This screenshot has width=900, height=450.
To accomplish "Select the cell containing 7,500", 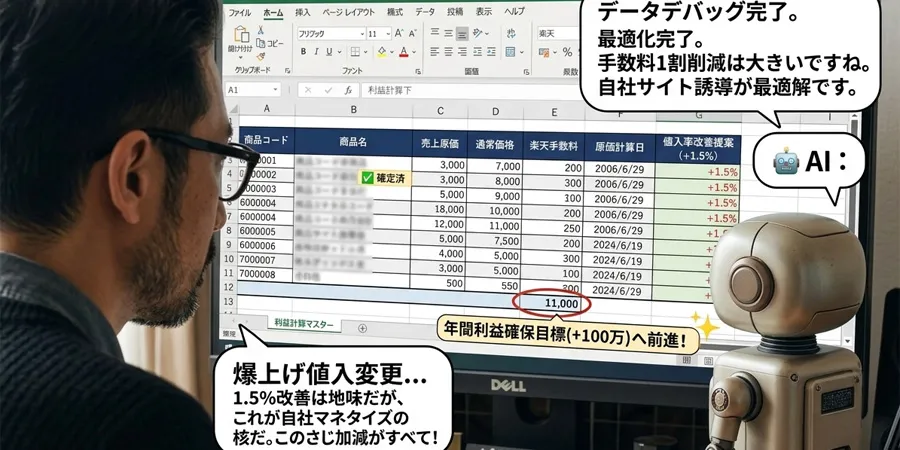I will (x=495, y=240).
